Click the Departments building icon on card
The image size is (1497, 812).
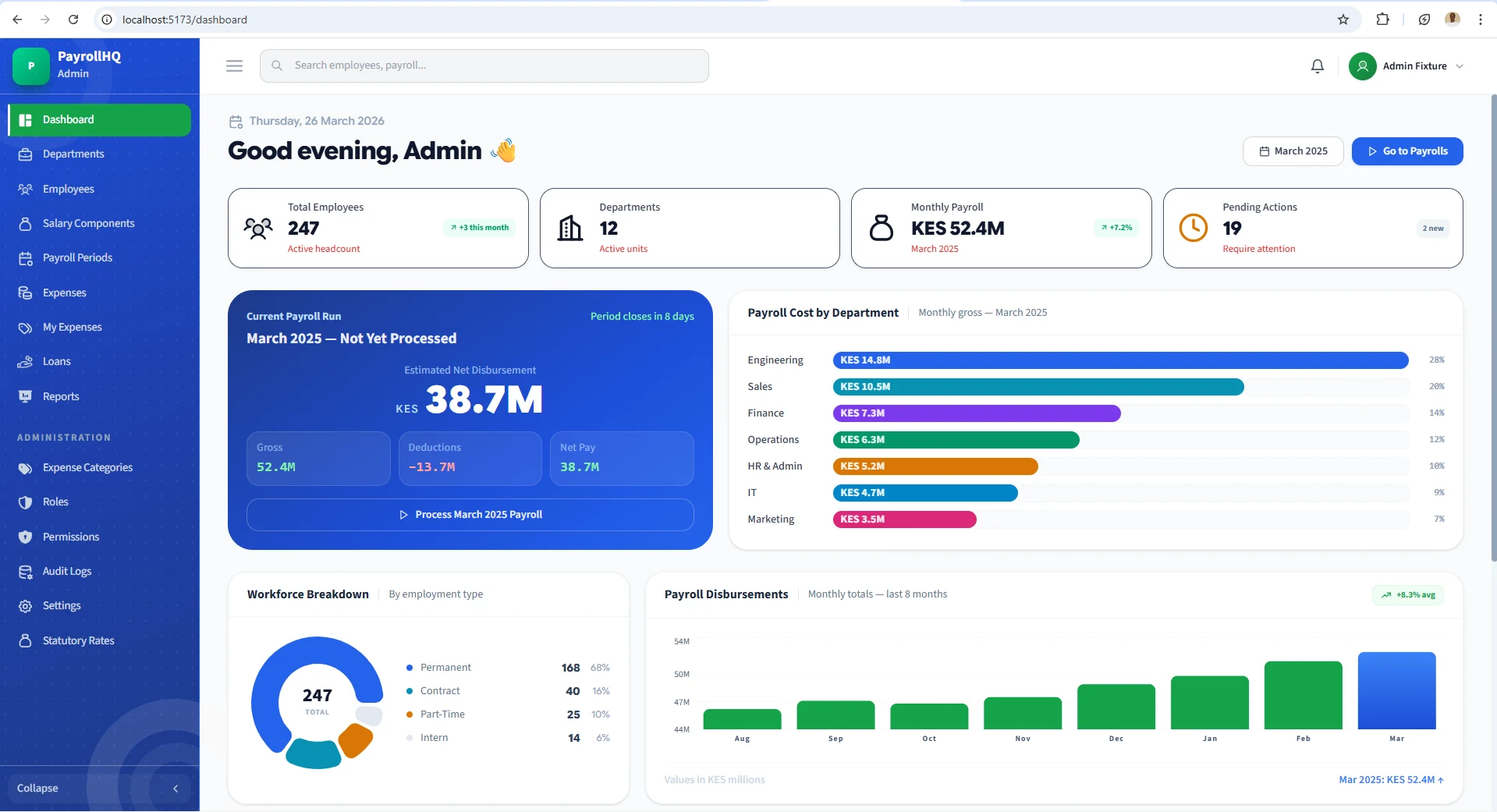click(570, 229)
